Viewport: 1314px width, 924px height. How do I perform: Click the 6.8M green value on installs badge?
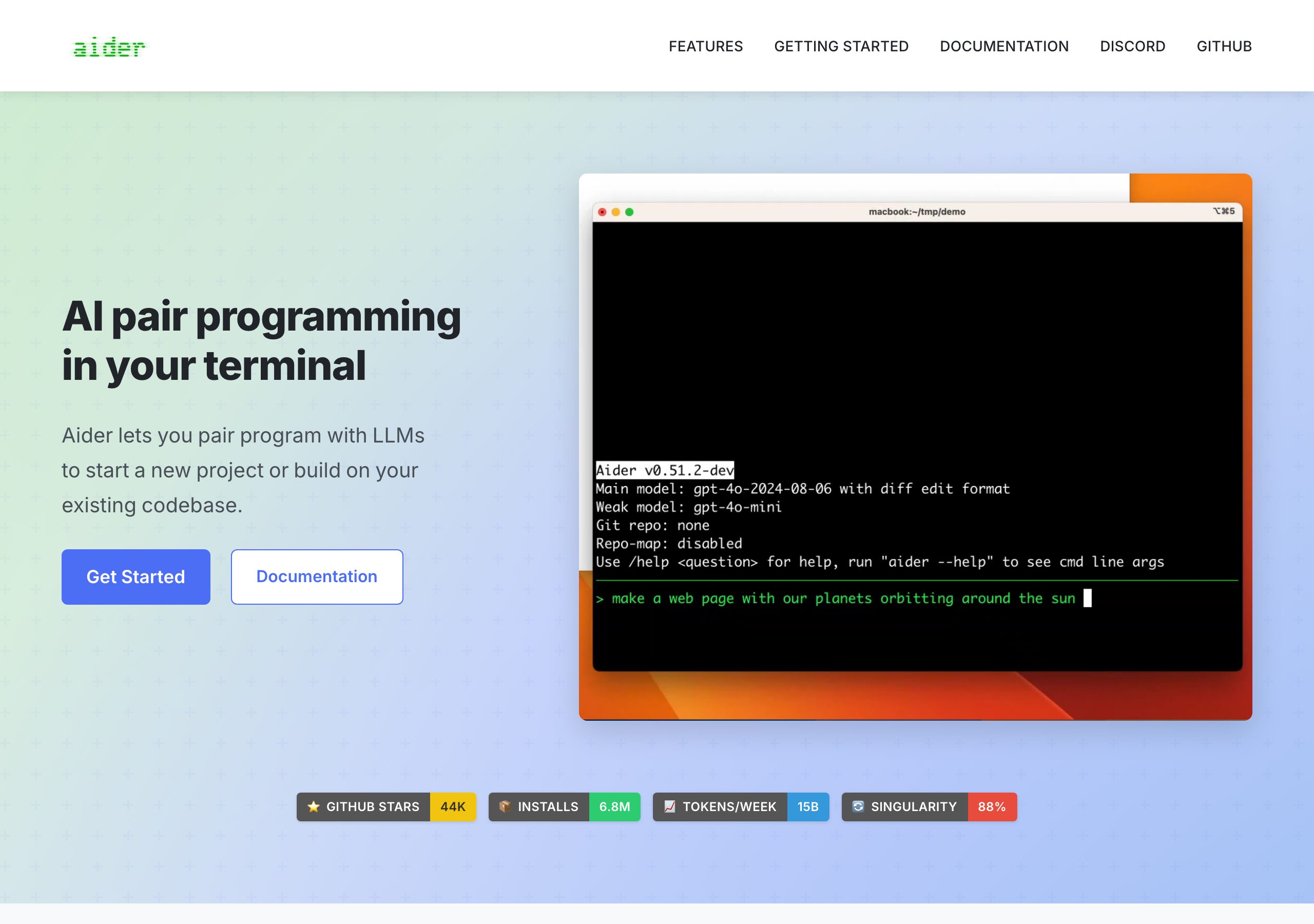614,806
